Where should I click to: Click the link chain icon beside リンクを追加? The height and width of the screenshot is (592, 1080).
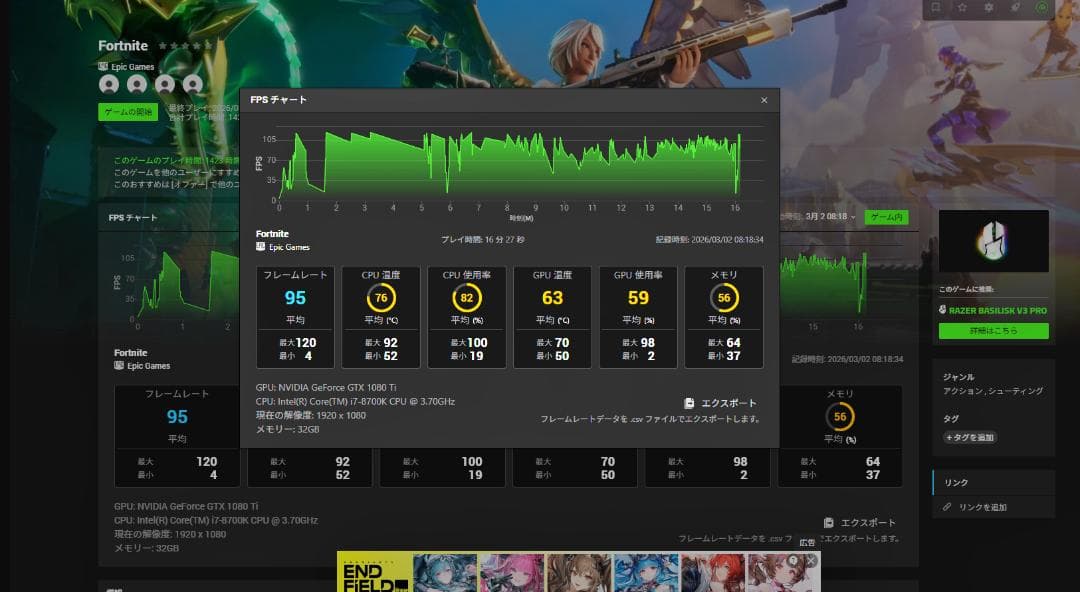click(947, 507)
